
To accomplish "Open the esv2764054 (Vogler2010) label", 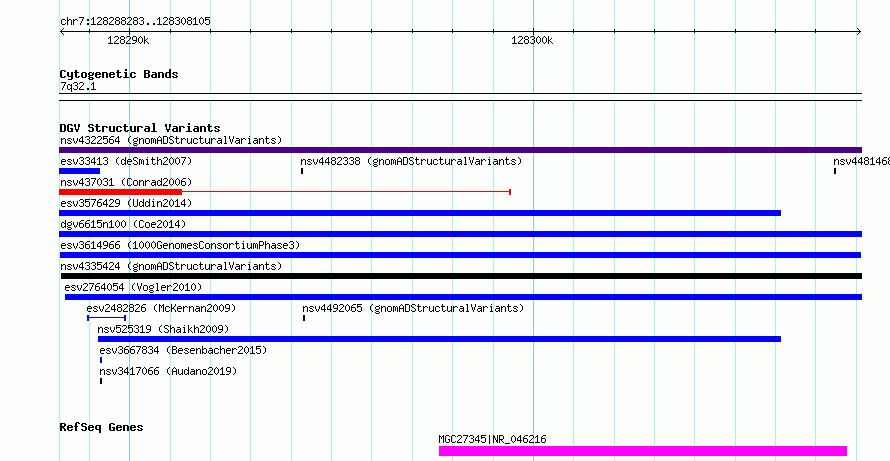I will point(133,287).
